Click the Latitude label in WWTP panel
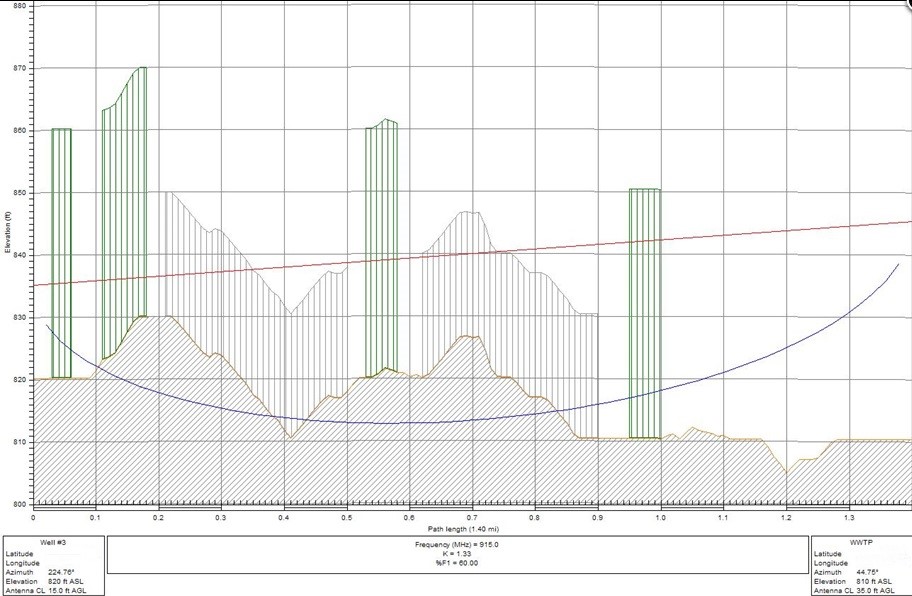 826,554
